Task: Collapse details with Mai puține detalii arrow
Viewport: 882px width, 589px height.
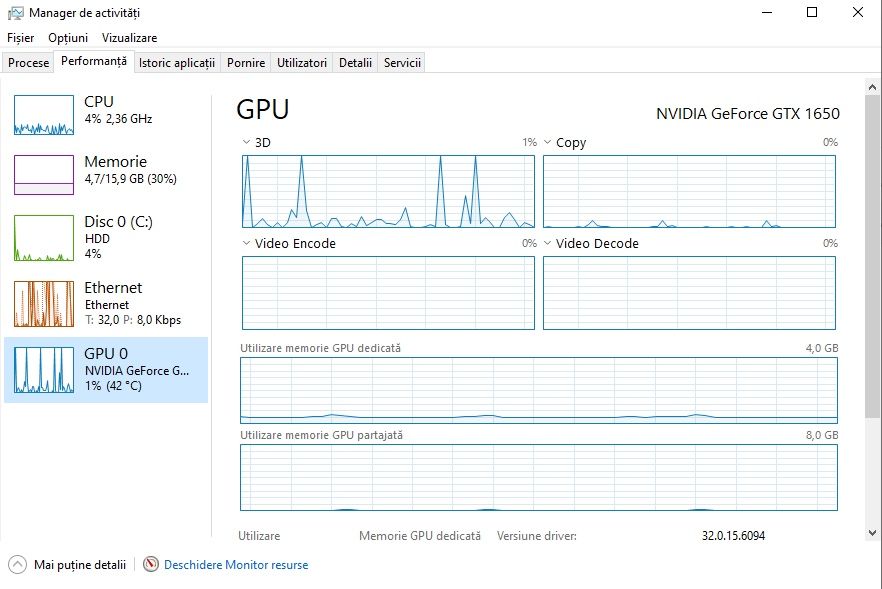Action: (x=17, y=565)
